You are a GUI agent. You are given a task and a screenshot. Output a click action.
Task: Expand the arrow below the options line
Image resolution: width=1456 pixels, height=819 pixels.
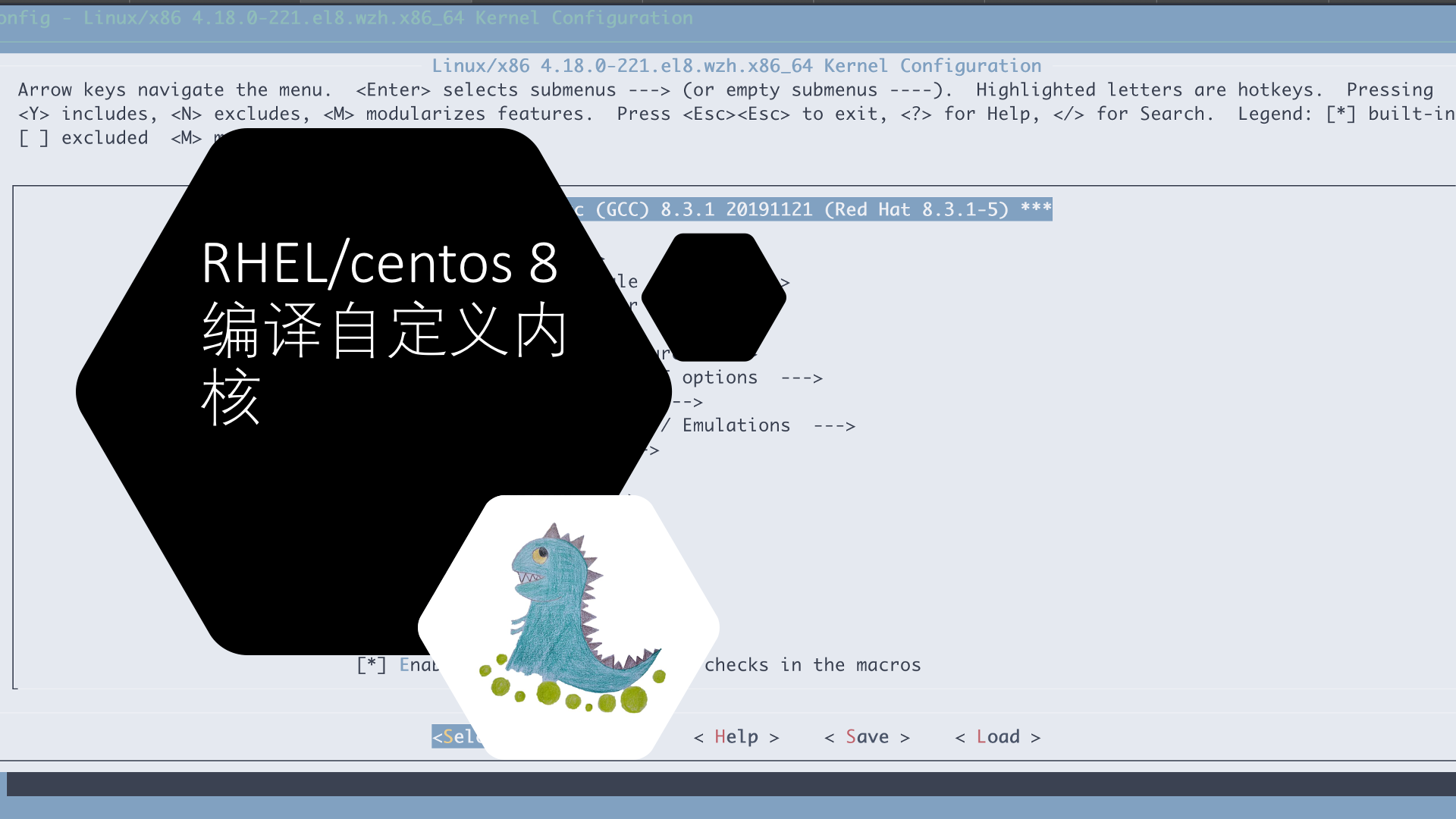point(688,402)
